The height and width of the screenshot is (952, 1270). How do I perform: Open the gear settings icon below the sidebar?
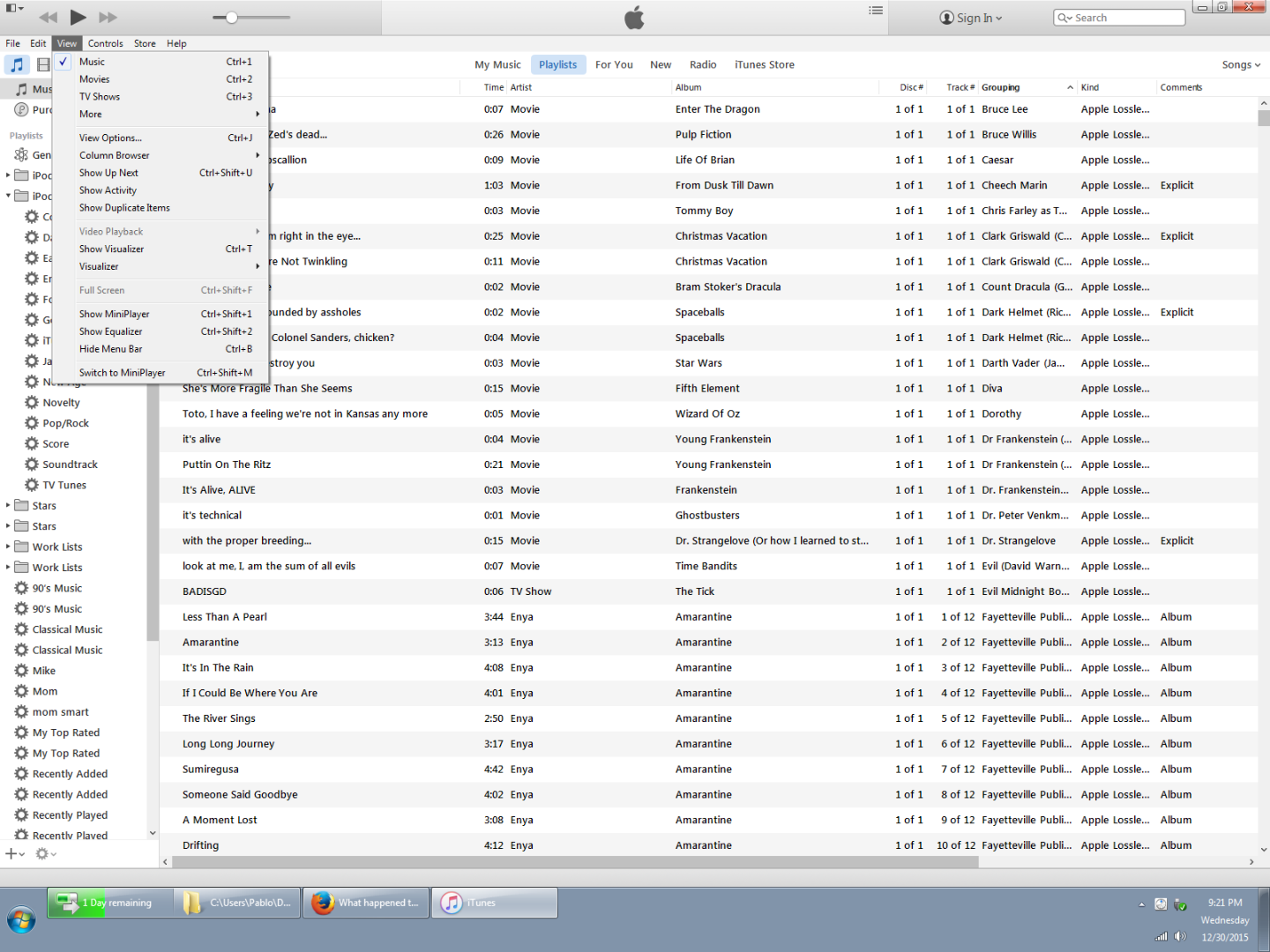41,853
